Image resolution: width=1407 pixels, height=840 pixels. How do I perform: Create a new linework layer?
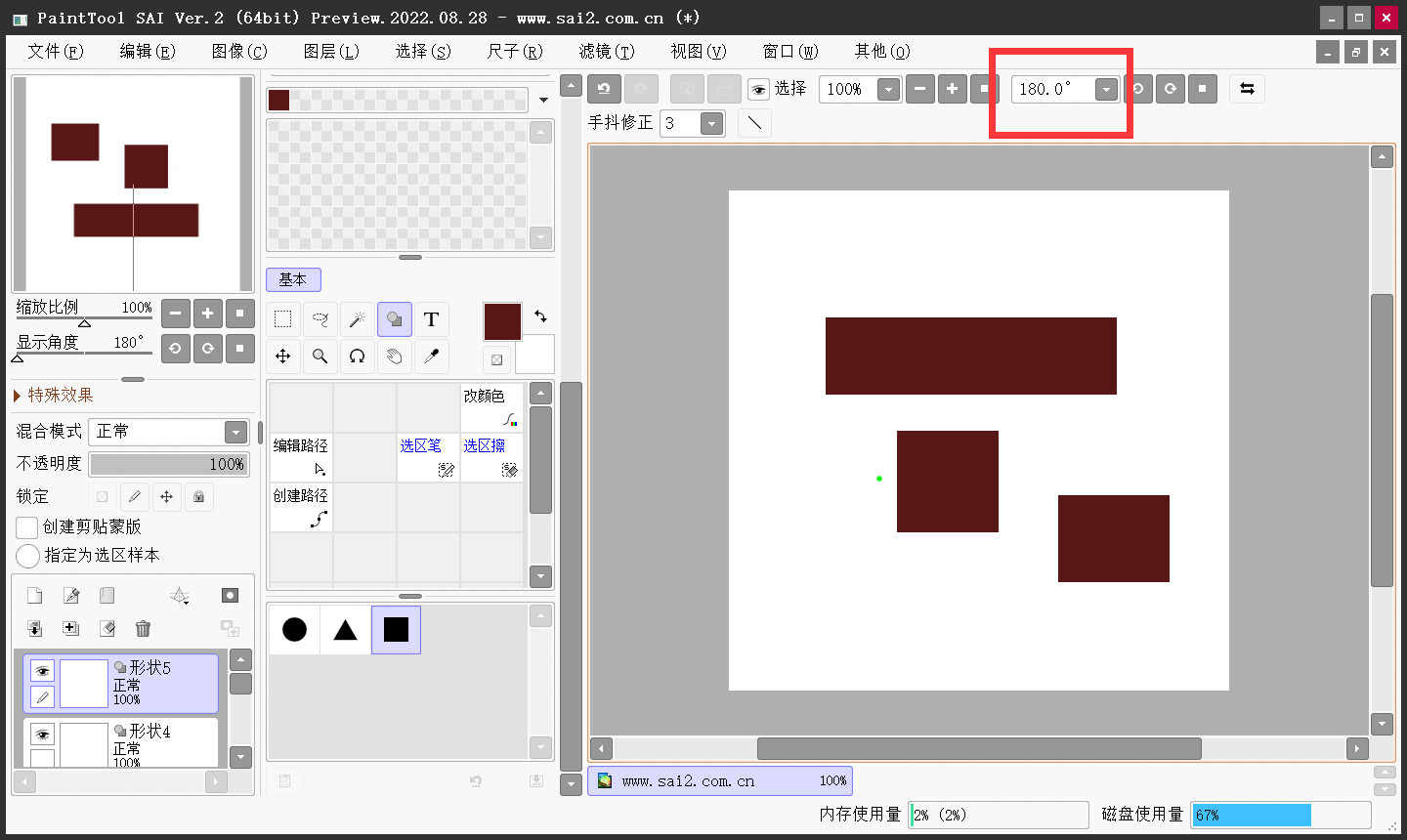[71, 596]
